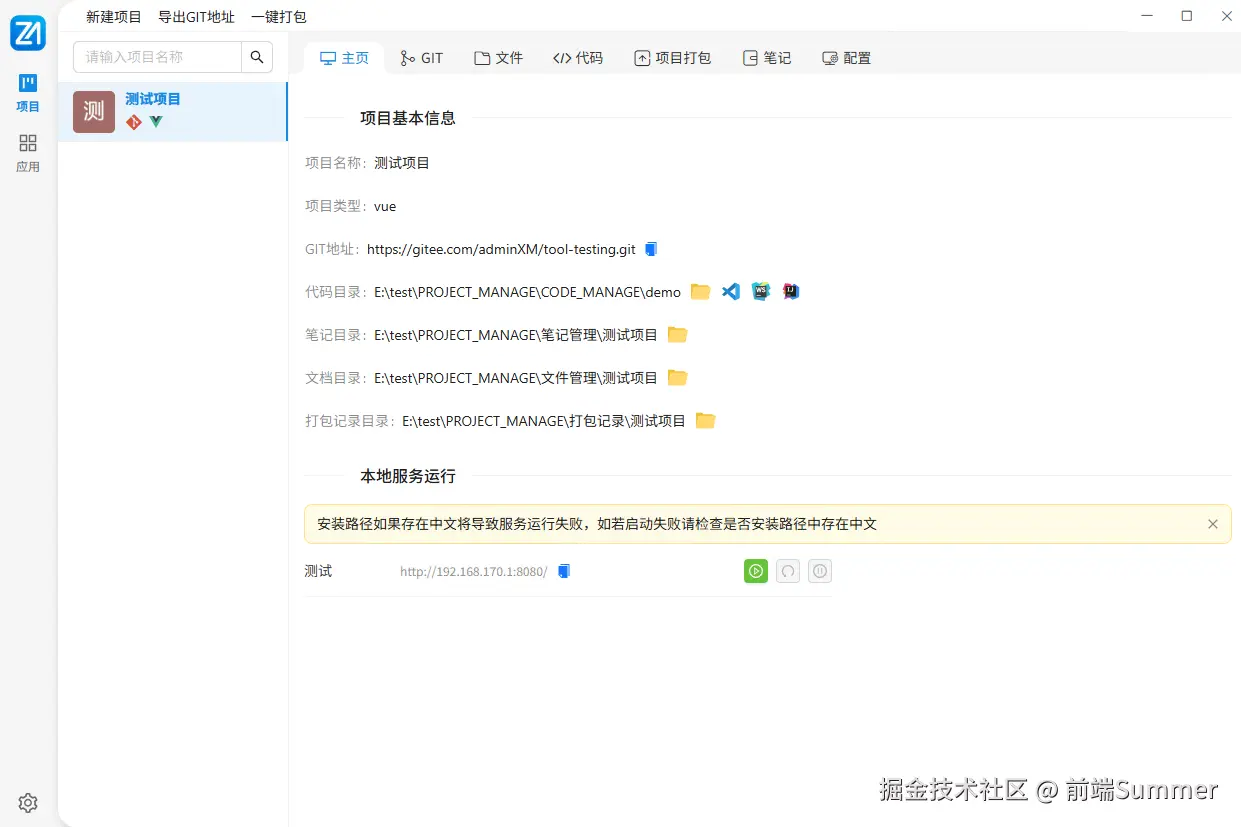Click the Vue logo on 测试项目

(x=156, y=121)
